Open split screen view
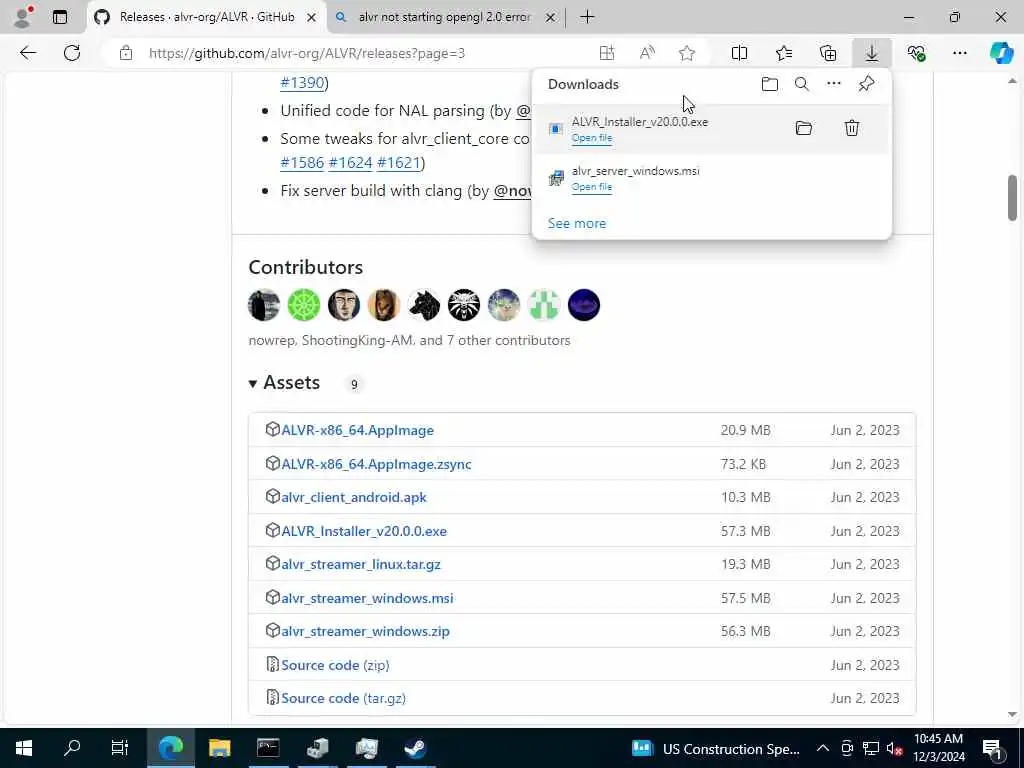 point(739,53)
